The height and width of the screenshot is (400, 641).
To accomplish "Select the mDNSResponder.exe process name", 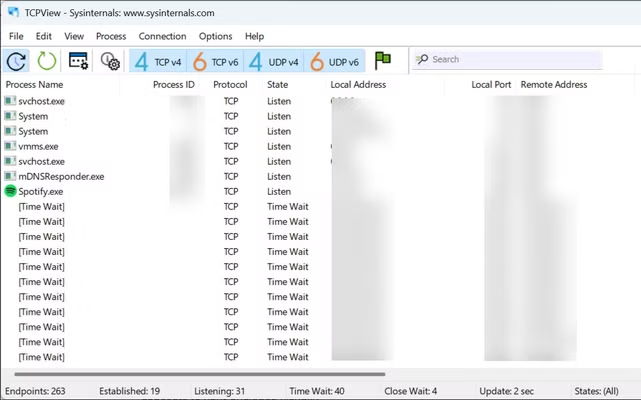I will coord(61,177).
